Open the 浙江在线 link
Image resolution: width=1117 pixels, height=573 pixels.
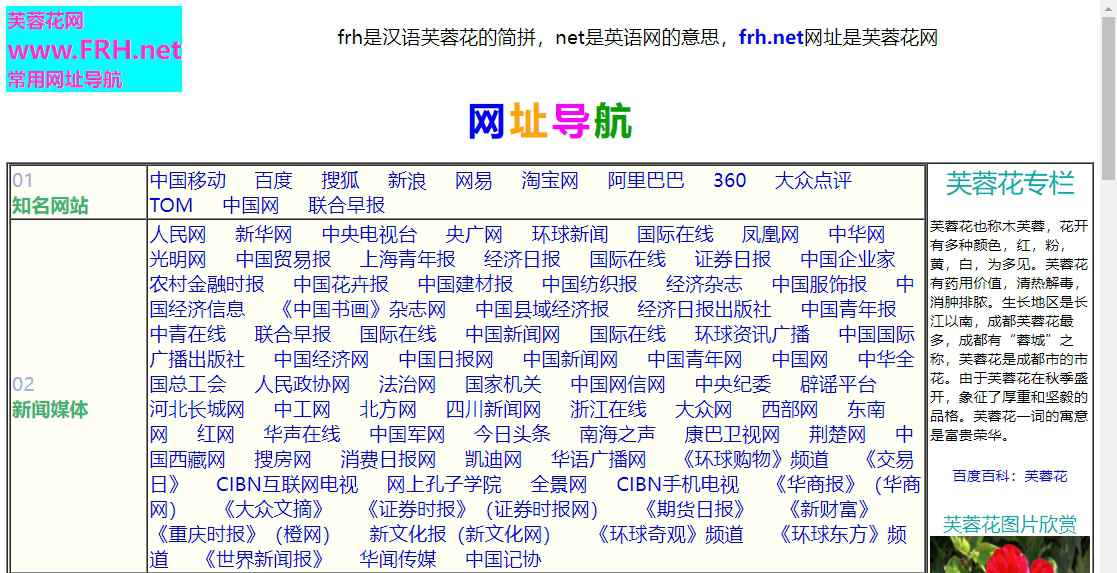608,410
